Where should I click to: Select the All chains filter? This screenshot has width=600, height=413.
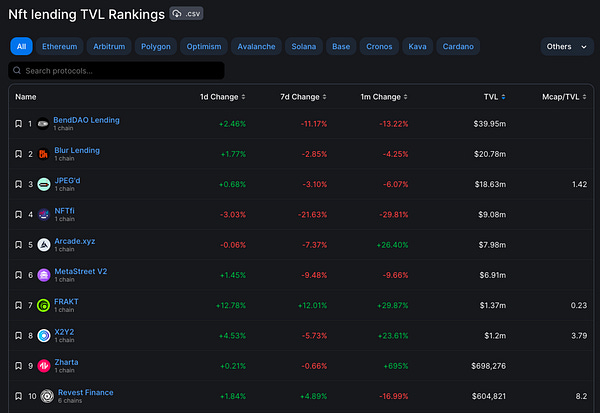pyautogui.click(x=21, y=46)
